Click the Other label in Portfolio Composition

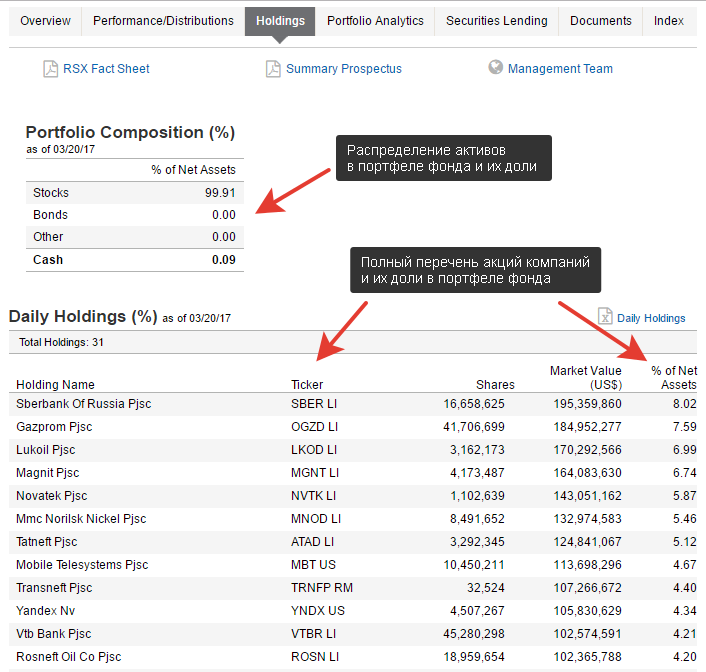[x=48, y=237]
